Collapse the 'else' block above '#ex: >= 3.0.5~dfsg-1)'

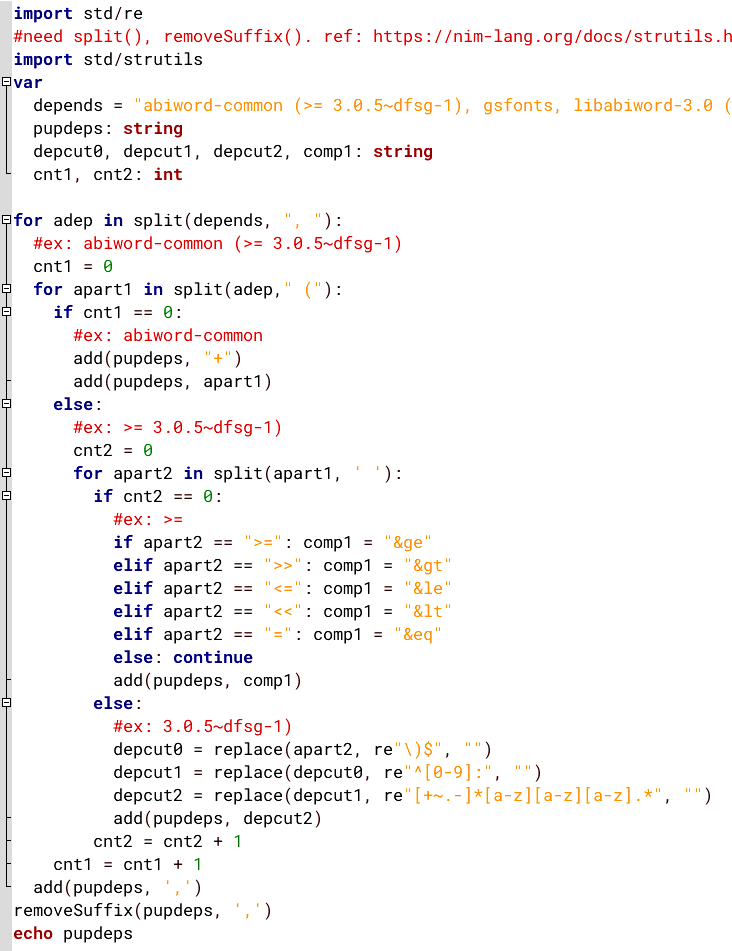[6, 404]
